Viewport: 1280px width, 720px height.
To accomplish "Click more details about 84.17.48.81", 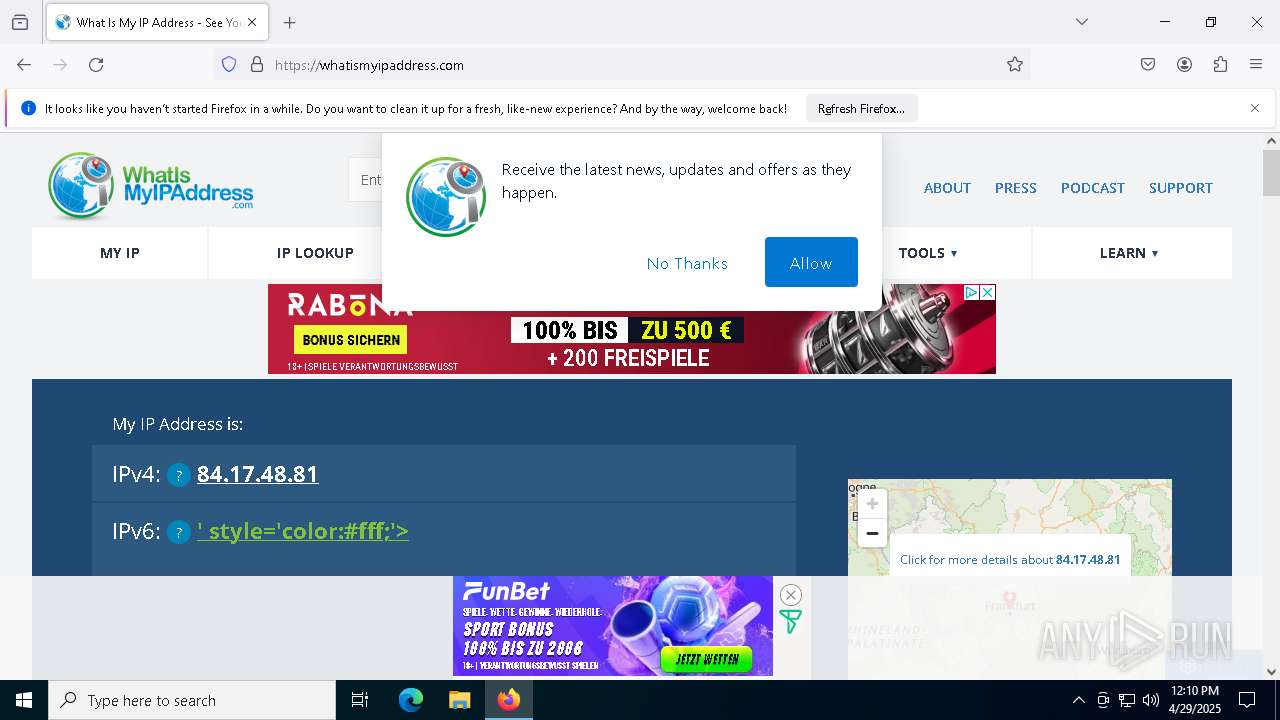I will 1010,560.
